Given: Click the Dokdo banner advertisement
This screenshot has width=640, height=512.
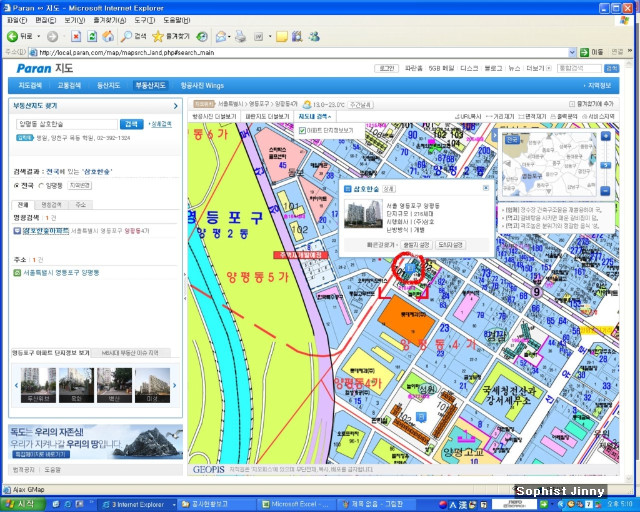Looking at the screenshot, I should pyautogui.click(x=95, y=442).
